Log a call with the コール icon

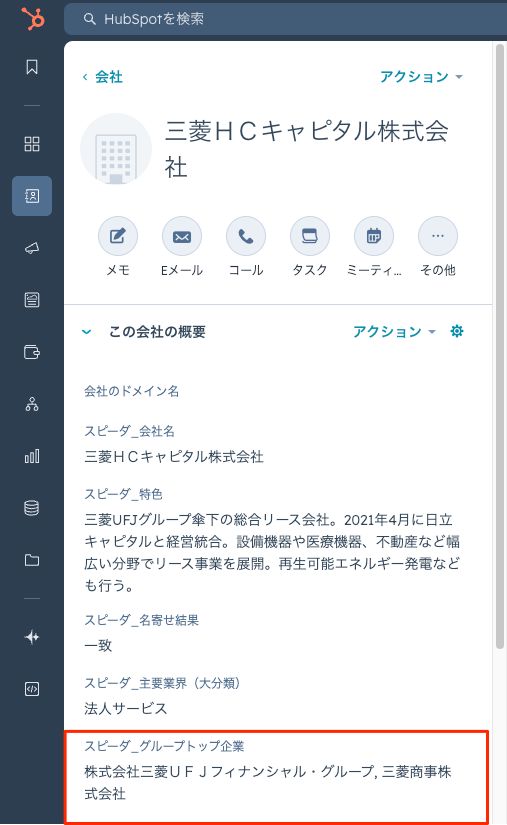(x=246, y=236)
